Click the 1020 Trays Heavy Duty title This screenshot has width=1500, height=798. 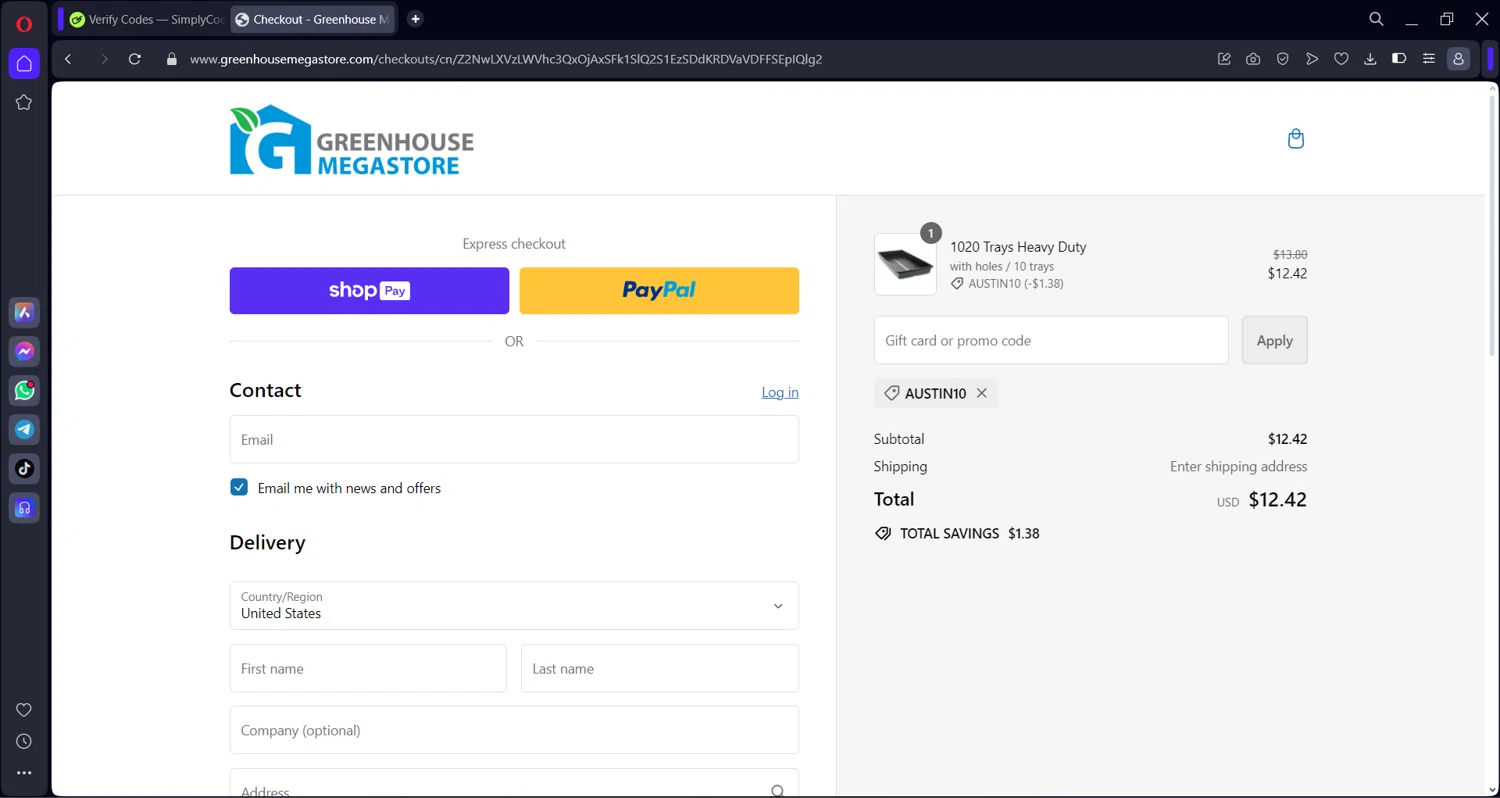point(1018,247)
